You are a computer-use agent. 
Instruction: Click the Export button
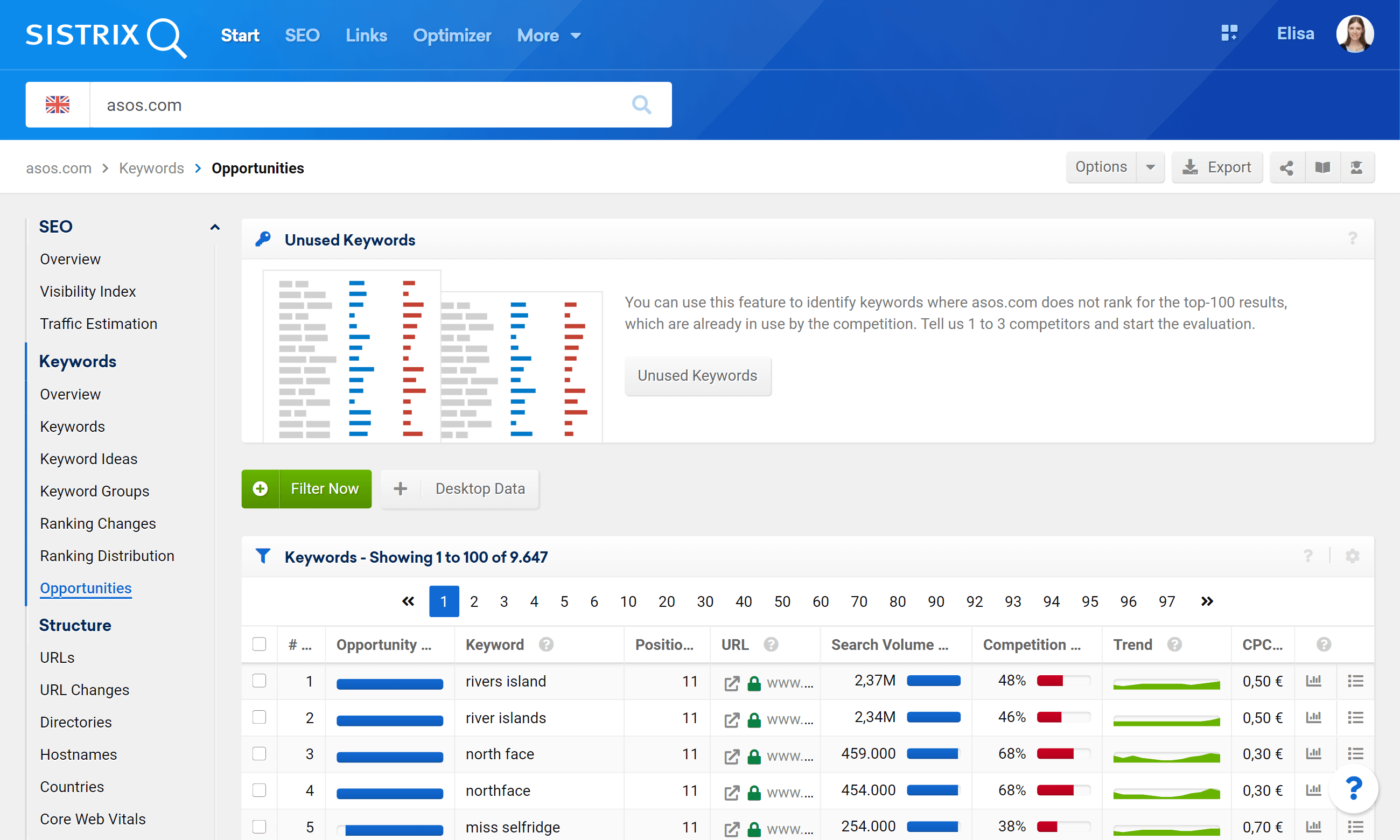click(1216, 167)
